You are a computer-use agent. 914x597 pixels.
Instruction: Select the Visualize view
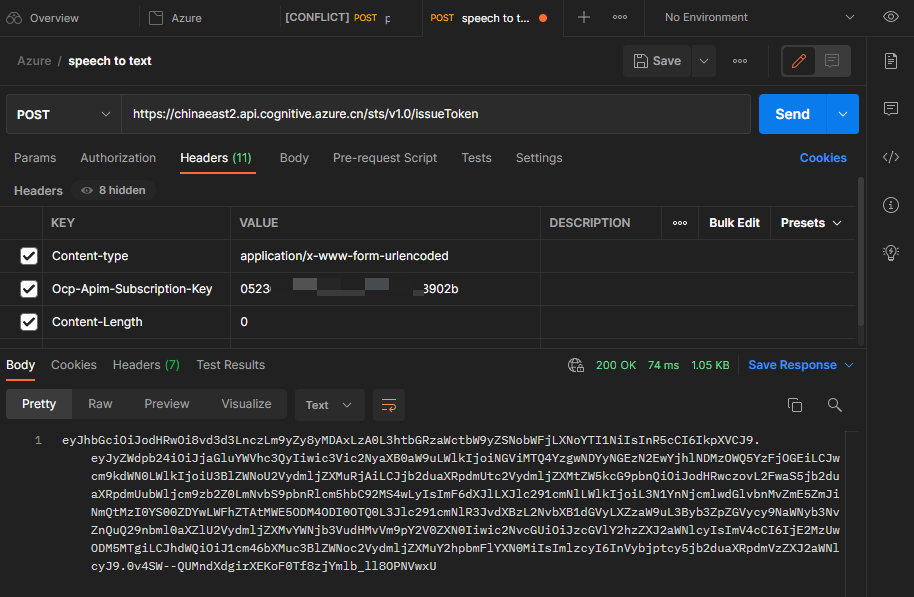pos(246,404)
